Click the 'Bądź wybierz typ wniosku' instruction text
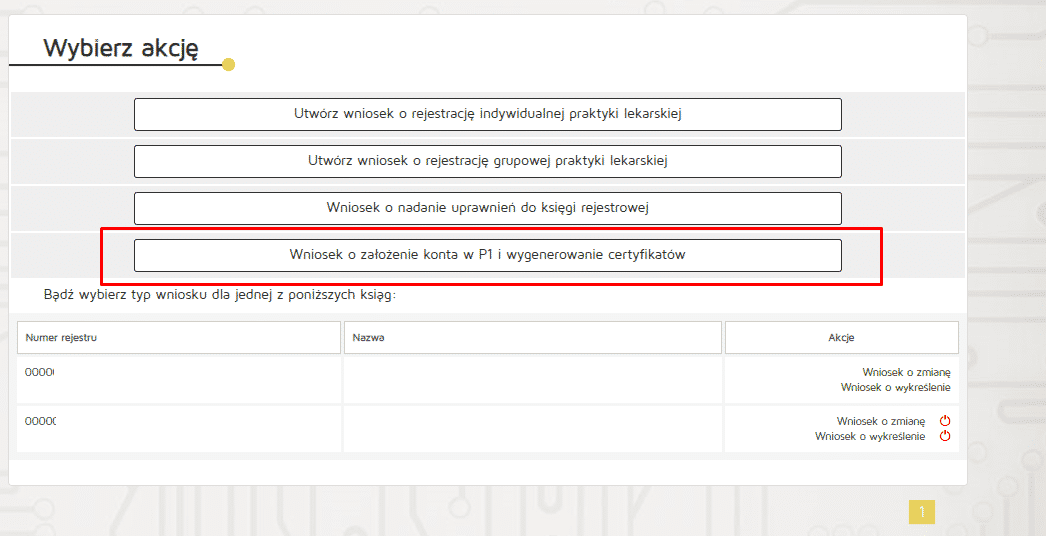 (x=219, y=294)
